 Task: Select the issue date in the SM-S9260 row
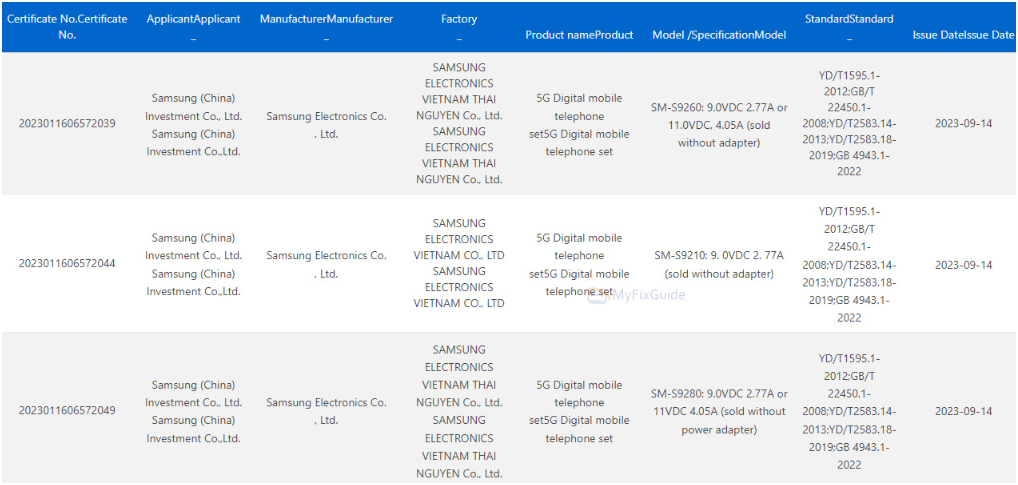click(x=962, y=124)
